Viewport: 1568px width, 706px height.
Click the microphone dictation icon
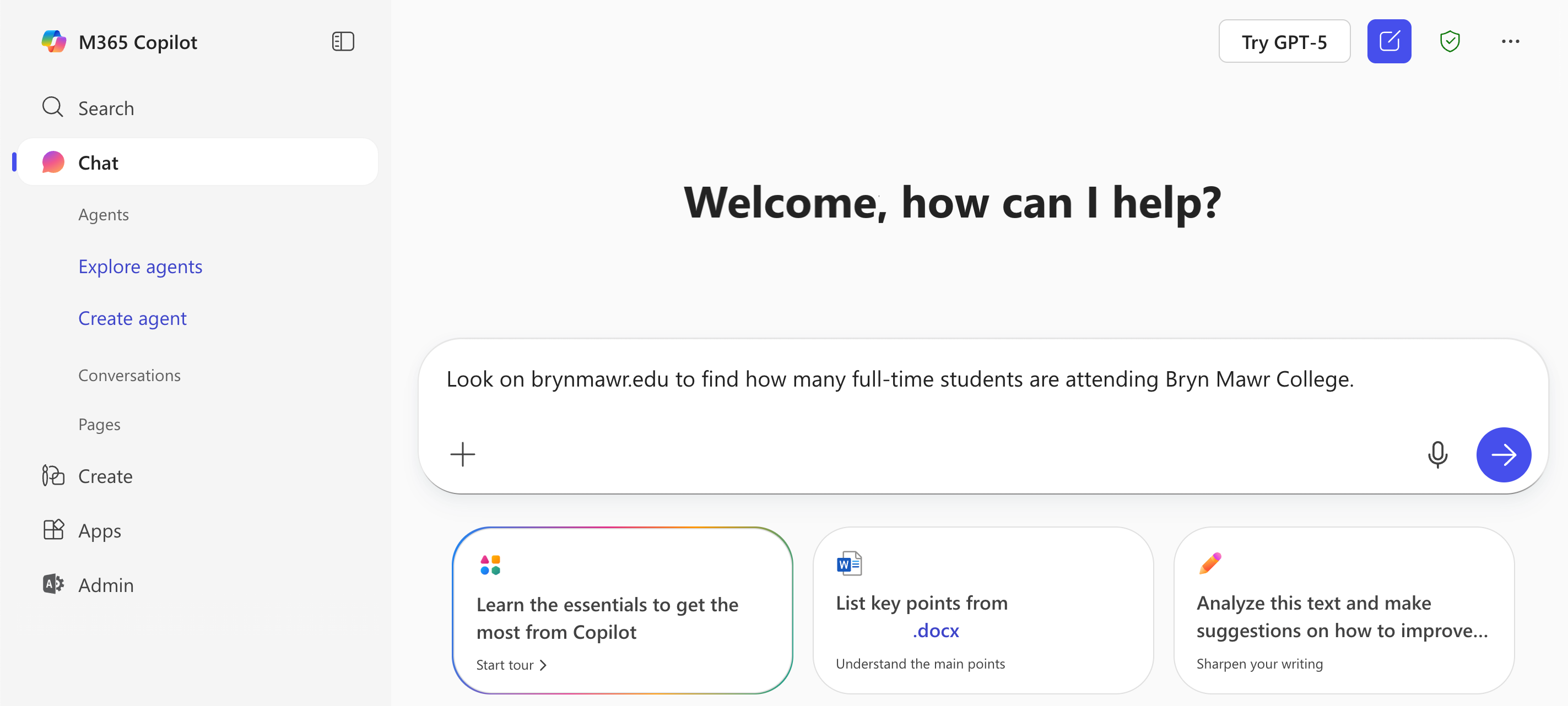pos(1437,454)
